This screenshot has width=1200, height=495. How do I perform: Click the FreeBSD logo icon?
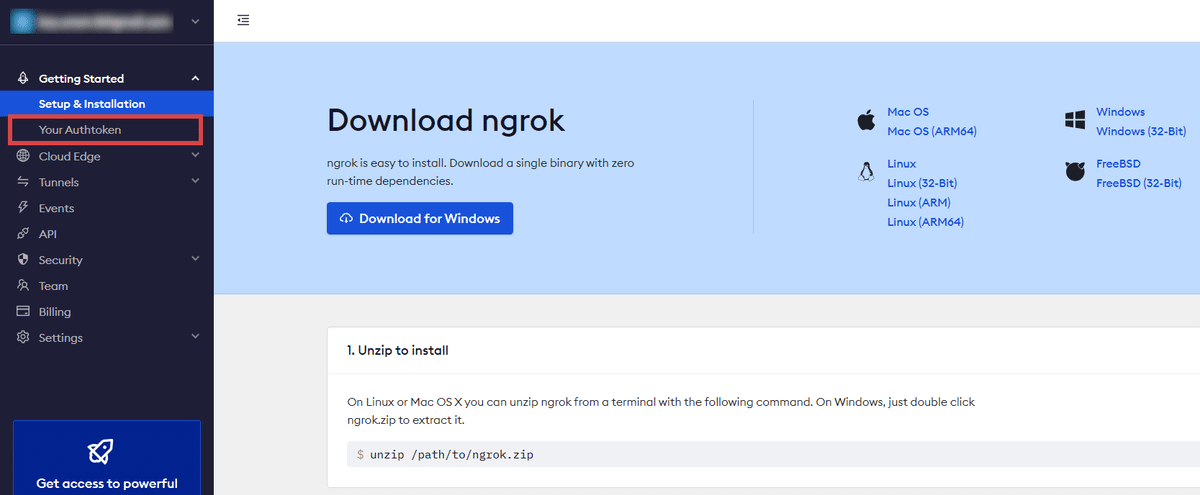click(x=1075, y=173)
